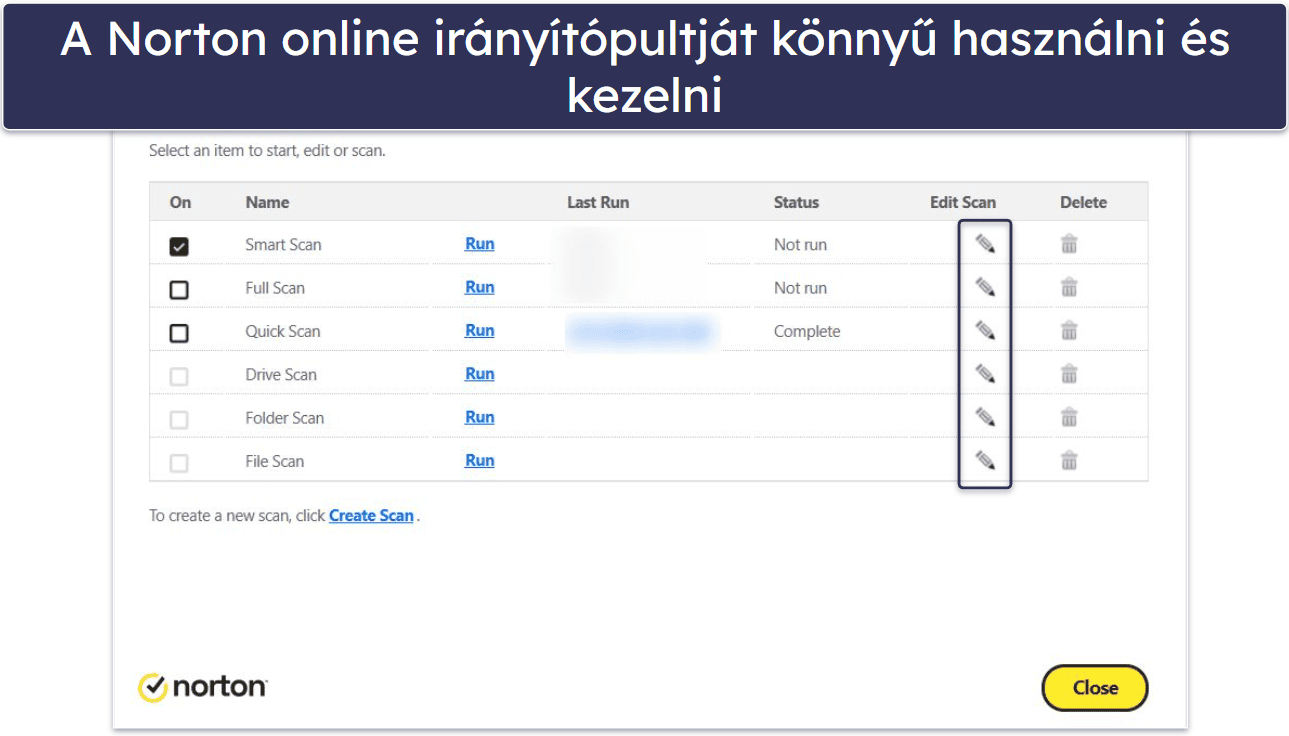
Task: Delete Quick Scan using trash icon
Action: tap(1069, 331)
